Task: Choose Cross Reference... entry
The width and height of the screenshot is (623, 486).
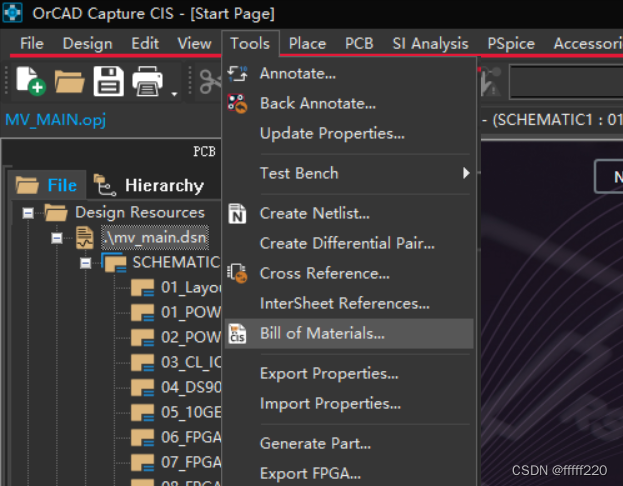Action: [349, 273]
